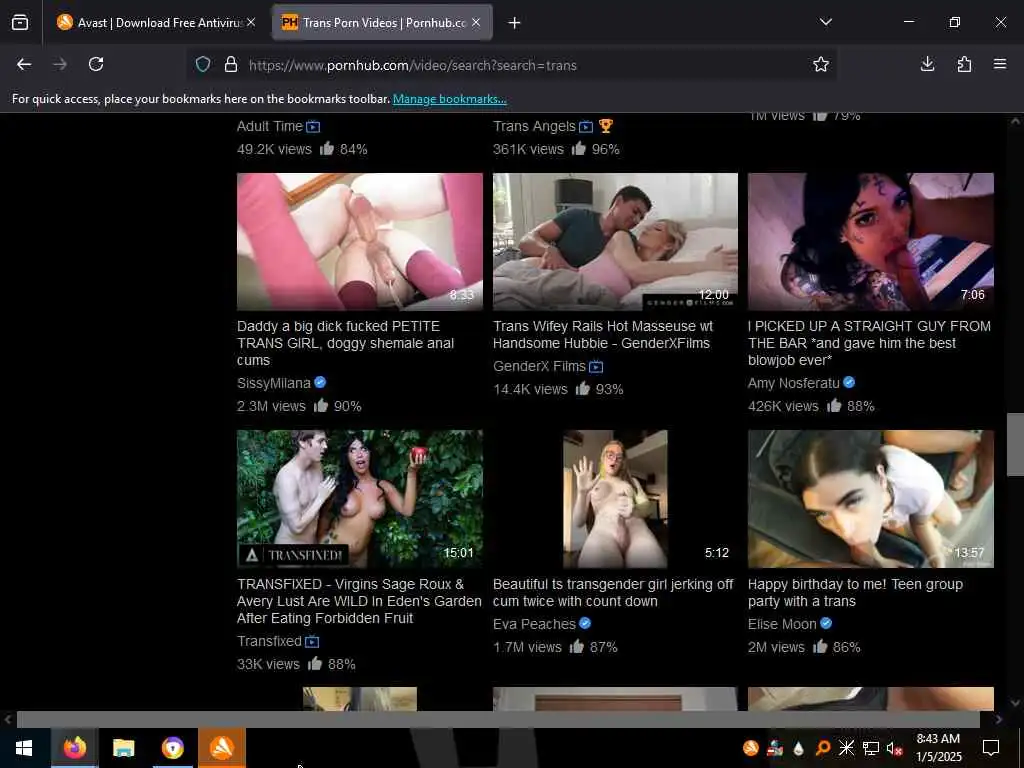Viewport: 1024px width, 768px height.
Task: Click the verified badge beside Amy Nosferatu
Action: (849, 383)
